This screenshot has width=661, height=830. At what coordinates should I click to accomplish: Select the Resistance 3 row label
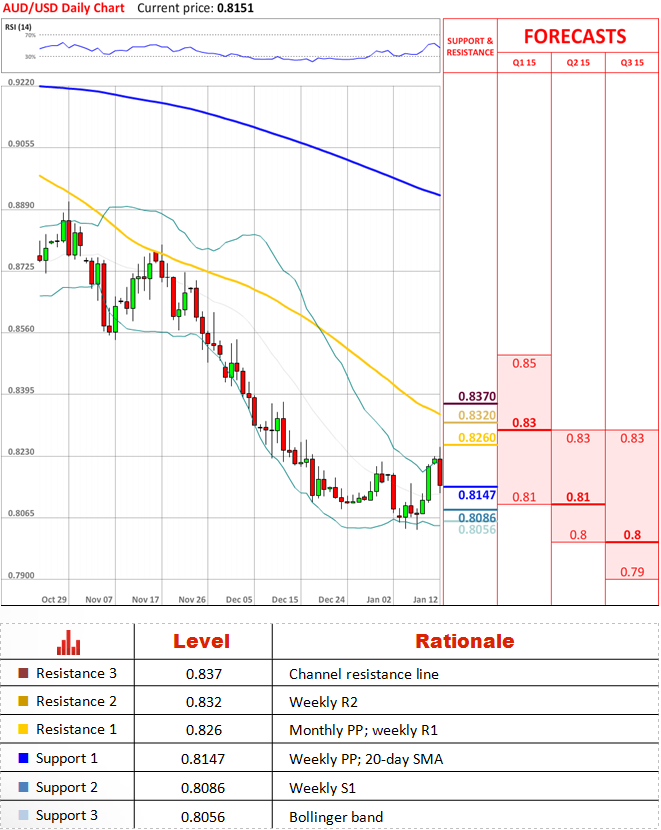76,673
